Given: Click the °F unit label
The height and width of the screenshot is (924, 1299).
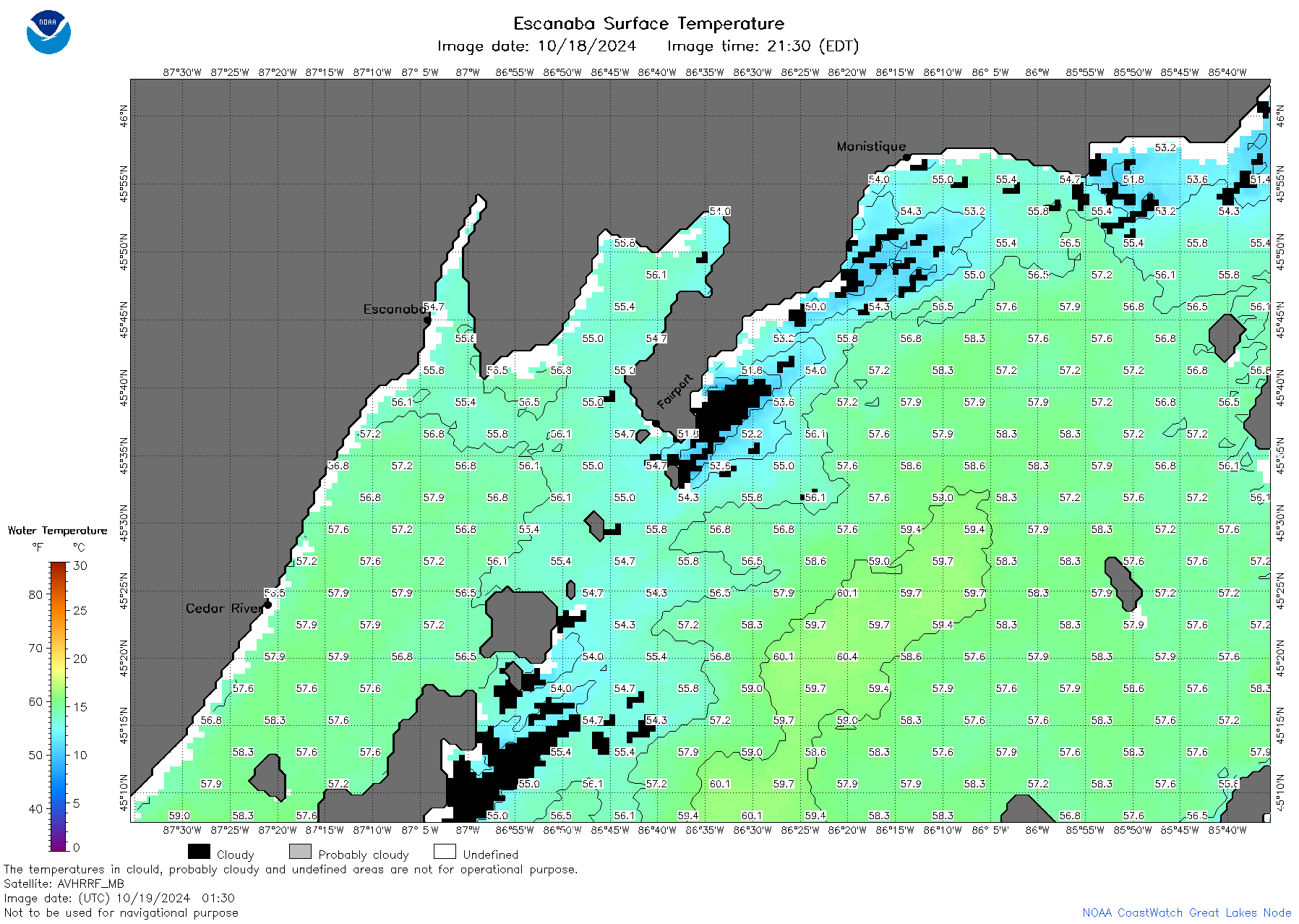Looking at the screenshot, I should (x=37, y=547).
